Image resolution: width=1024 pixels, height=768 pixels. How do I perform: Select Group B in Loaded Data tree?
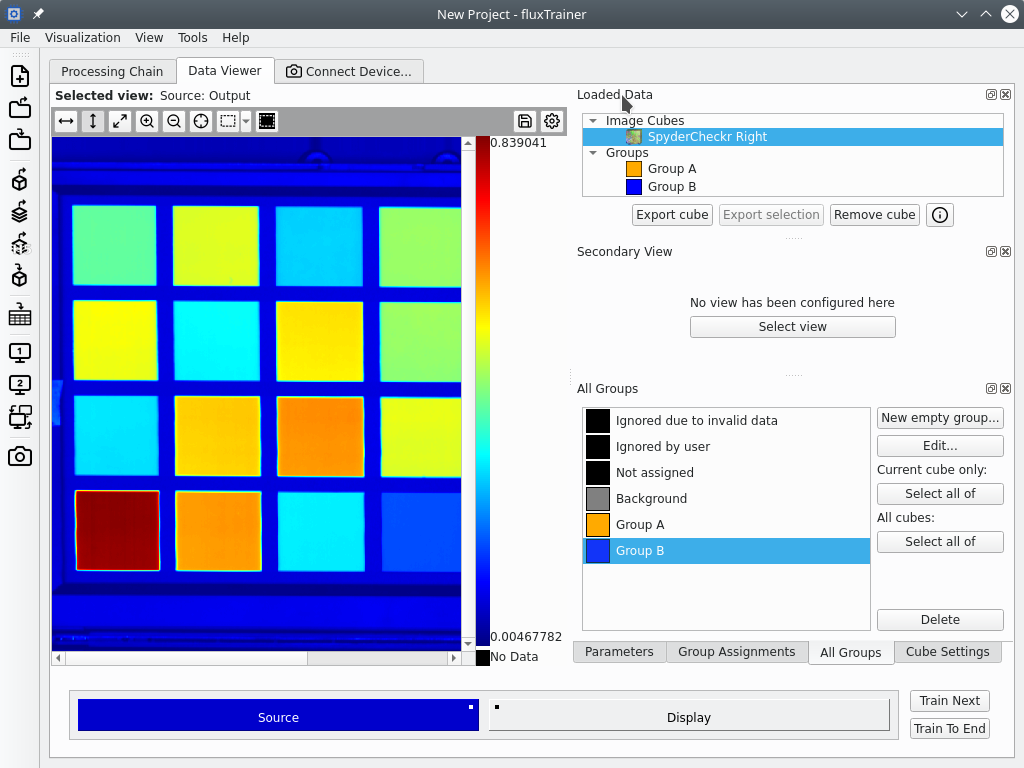coord(792,187)
